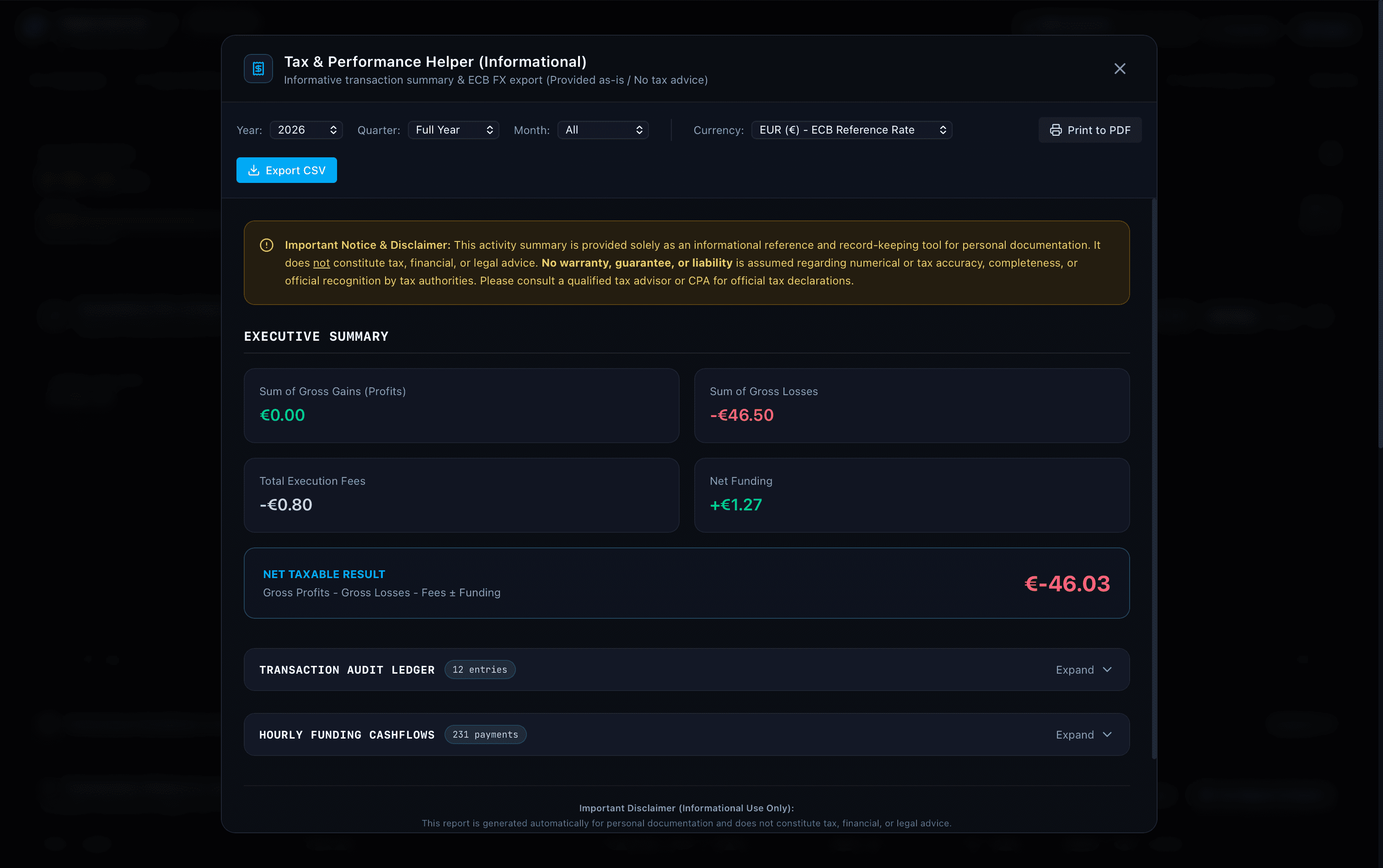1383x868 pixels.
Task: Click the Export CSV button
Action: click(286, 171)
